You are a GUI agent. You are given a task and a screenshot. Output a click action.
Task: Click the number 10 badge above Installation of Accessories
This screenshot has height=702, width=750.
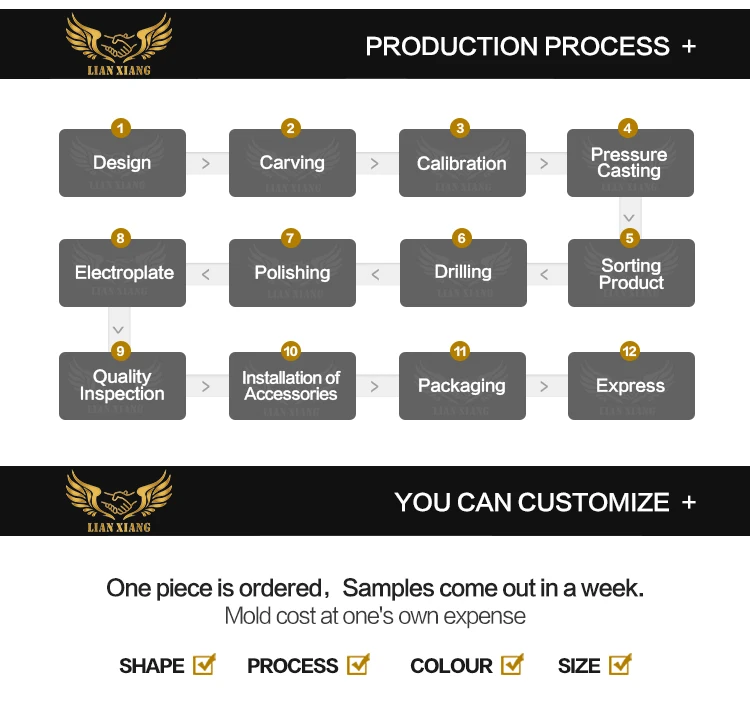[291, 351]
